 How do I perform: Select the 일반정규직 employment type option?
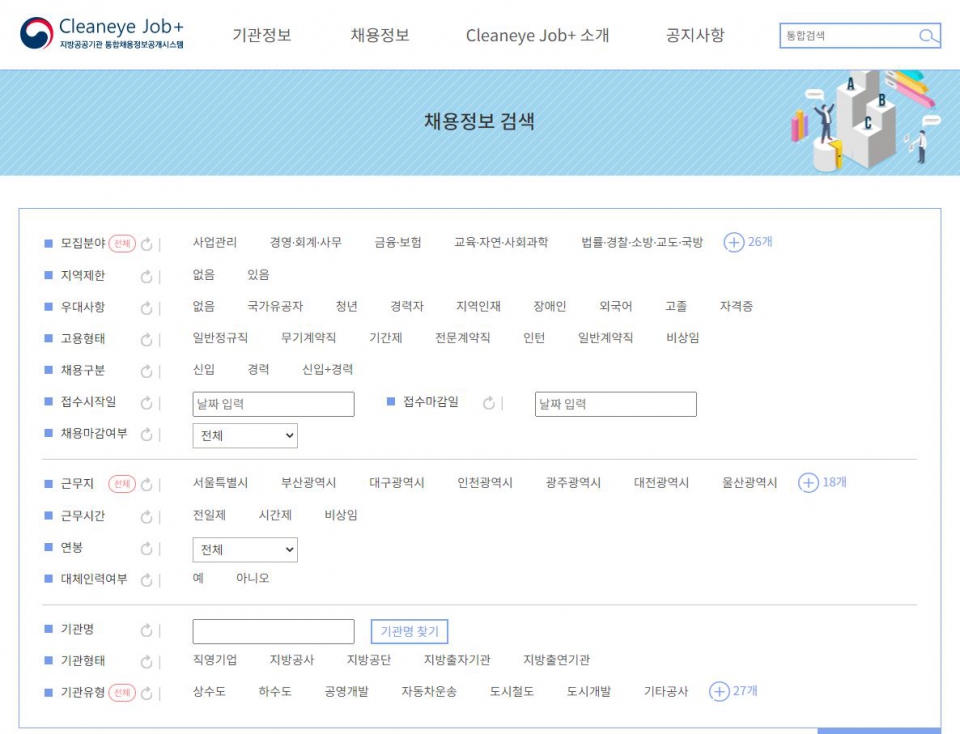(x=220, y=338)
